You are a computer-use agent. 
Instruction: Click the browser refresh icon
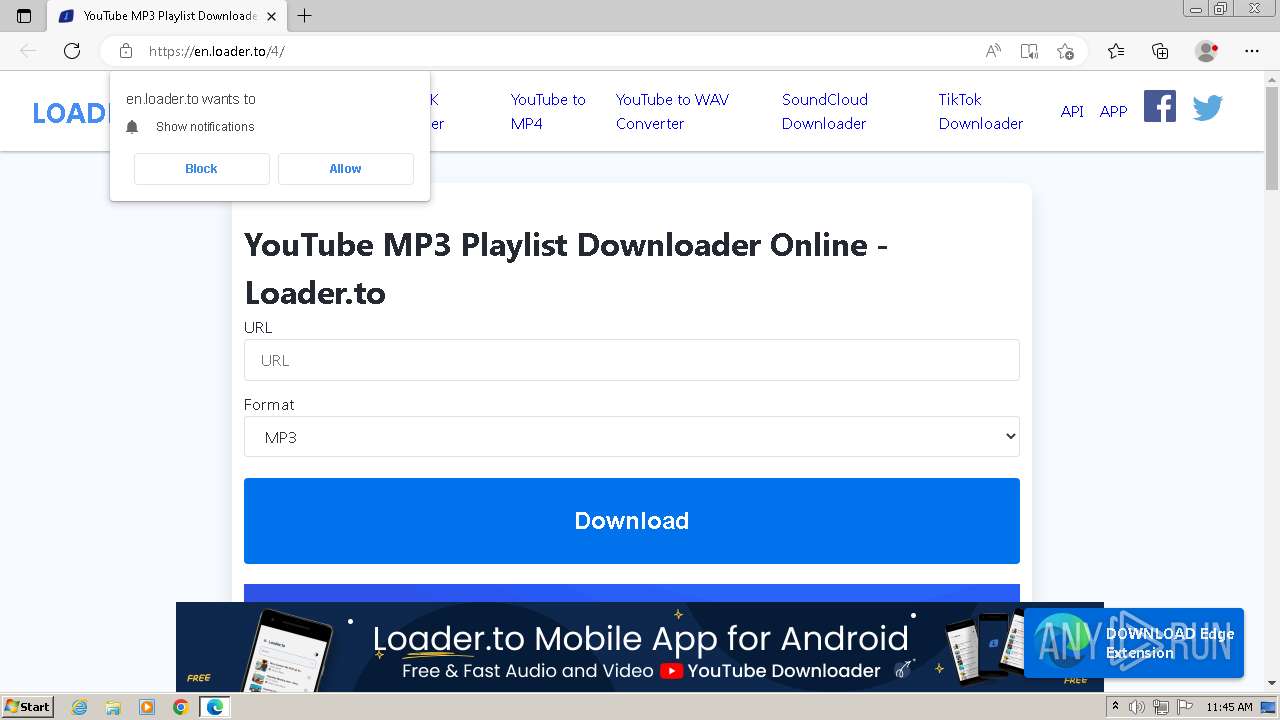[x=72, y=51]
